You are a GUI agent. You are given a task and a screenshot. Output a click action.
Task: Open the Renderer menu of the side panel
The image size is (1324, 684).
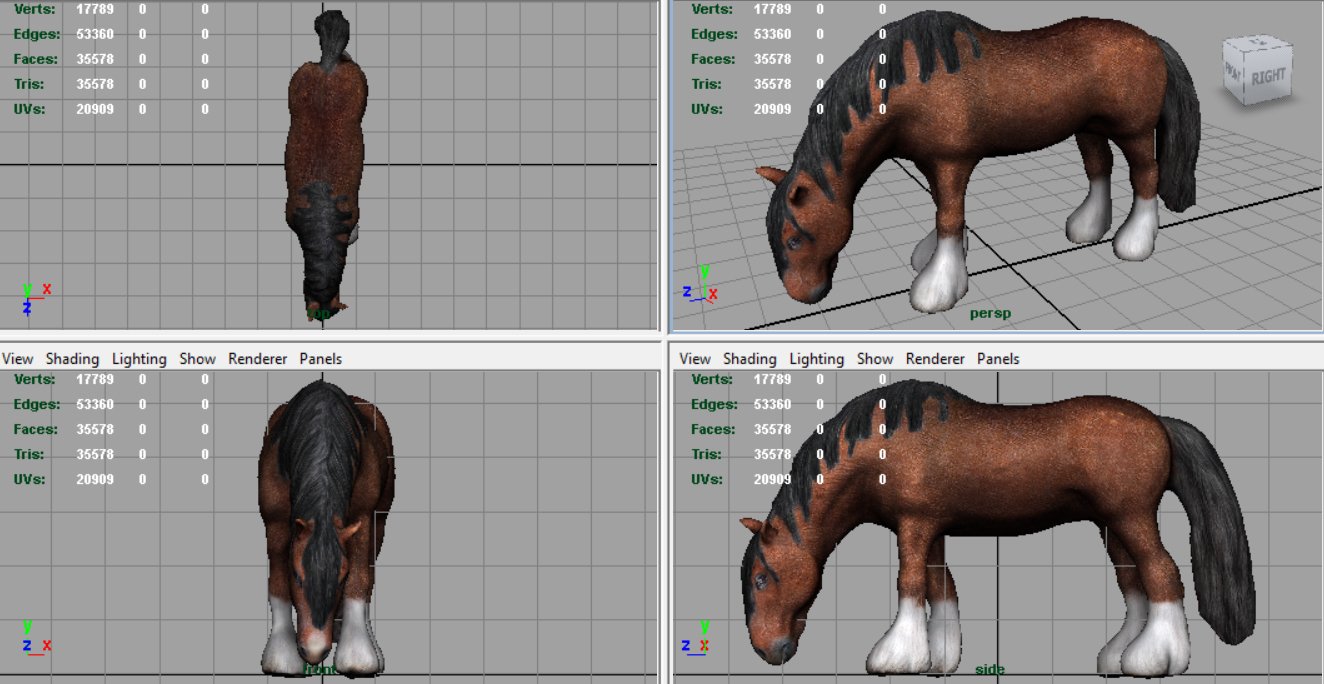[x=935, y=359]
